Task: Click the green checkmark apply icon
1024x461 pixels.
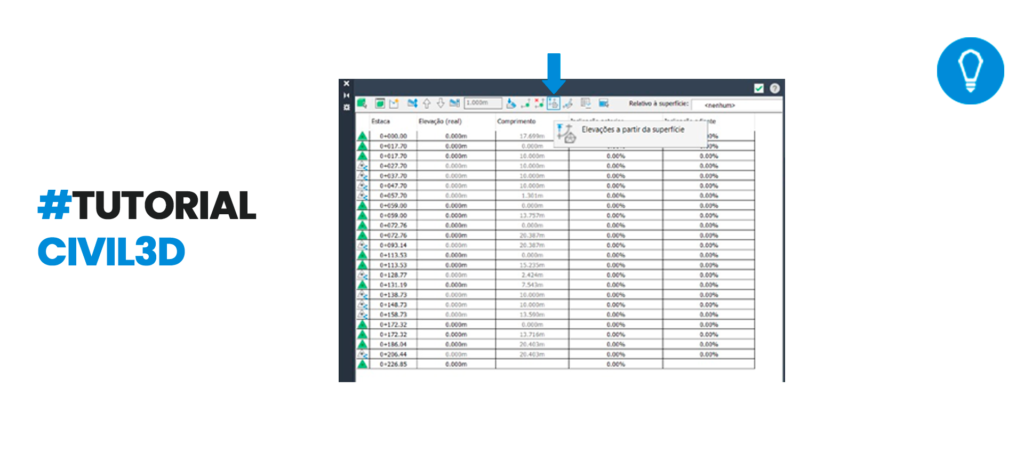Action: (x=759, y=89)
